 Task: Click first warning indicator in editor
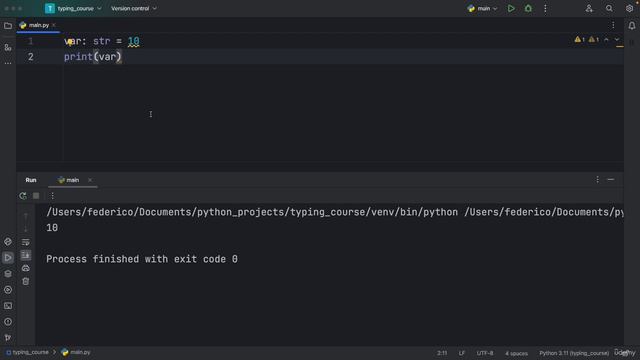[x=580, y=40]
